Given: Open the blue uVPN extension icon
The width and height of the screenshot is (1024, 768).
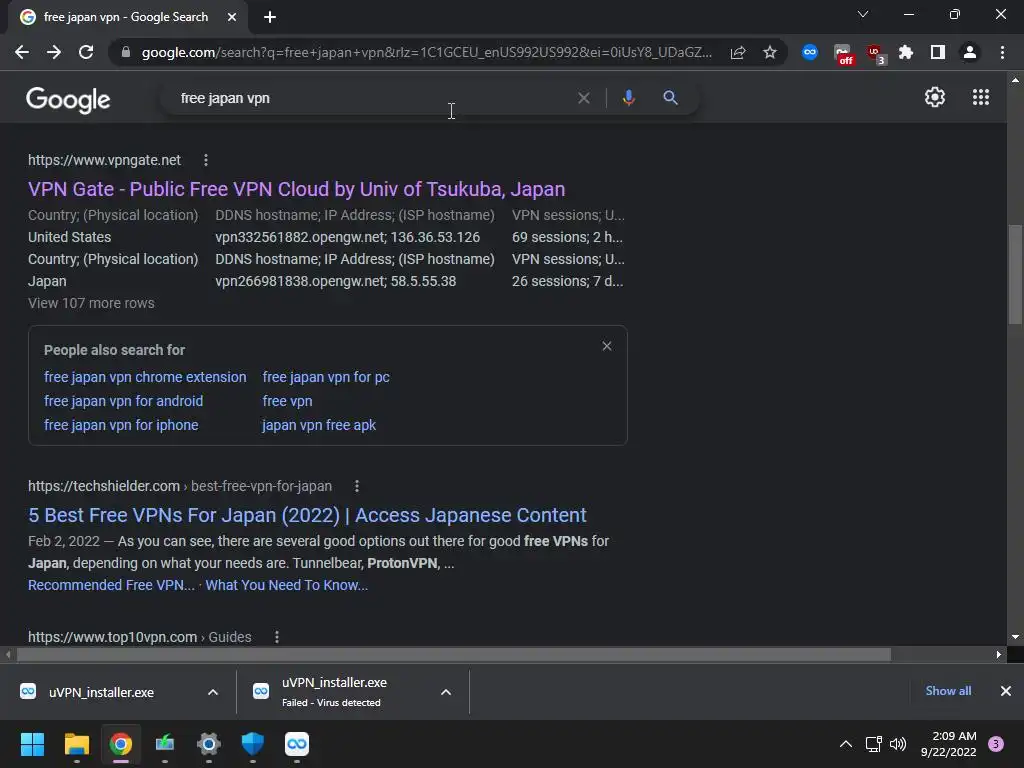Looking at the screenshot, I should point(810,52).
